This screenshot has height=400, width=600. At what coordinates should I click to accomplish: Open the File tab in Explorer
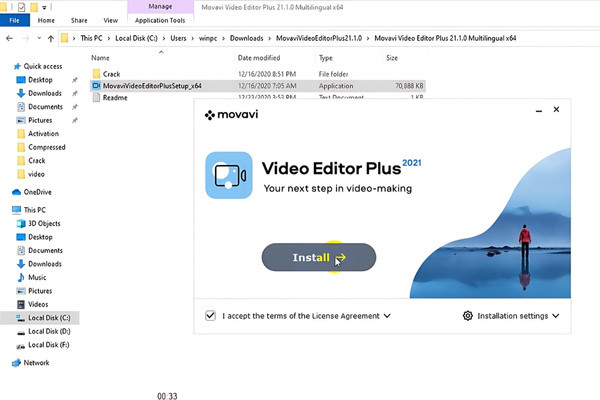coord(15,20)
